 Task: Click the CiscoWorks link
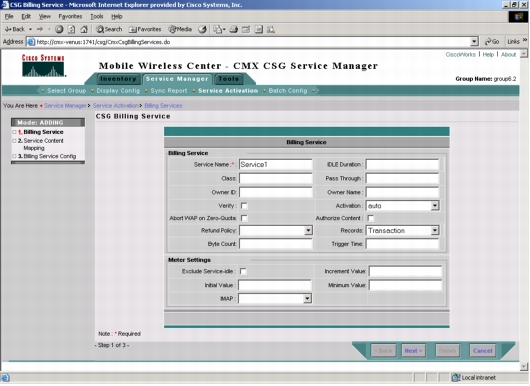point(460,54)
